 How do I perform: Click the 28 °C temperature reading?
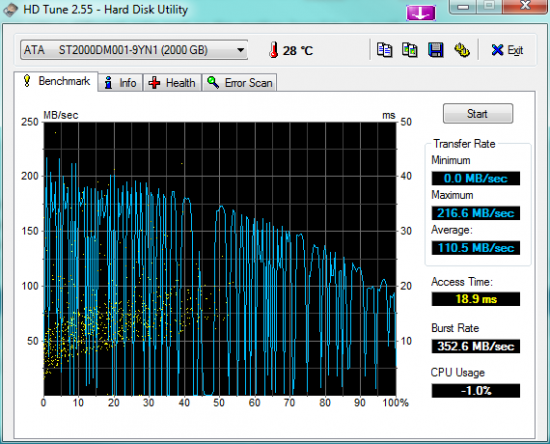click(297, 51)
